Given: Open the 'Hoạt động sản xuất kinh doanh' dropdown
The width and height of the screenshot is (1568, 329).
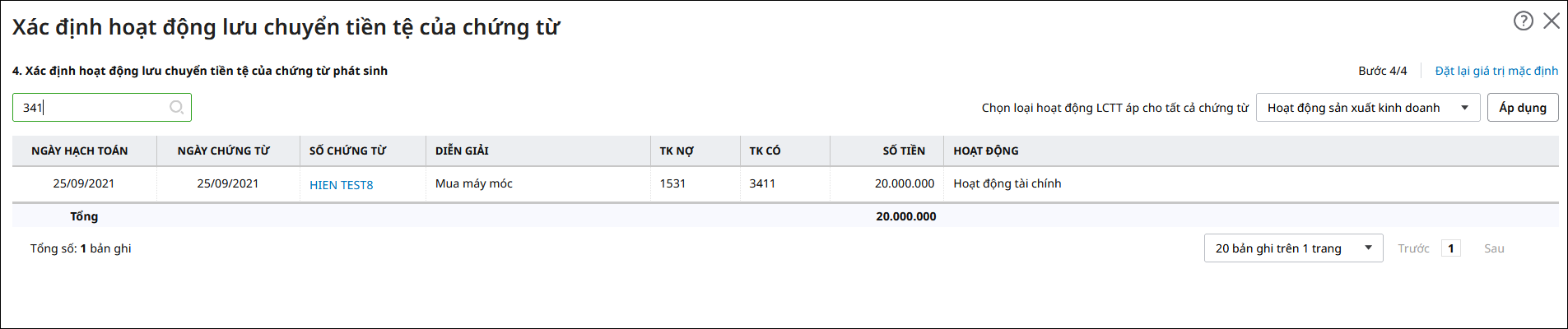Looking at the screenshot, I should (x=1367, y=108).
